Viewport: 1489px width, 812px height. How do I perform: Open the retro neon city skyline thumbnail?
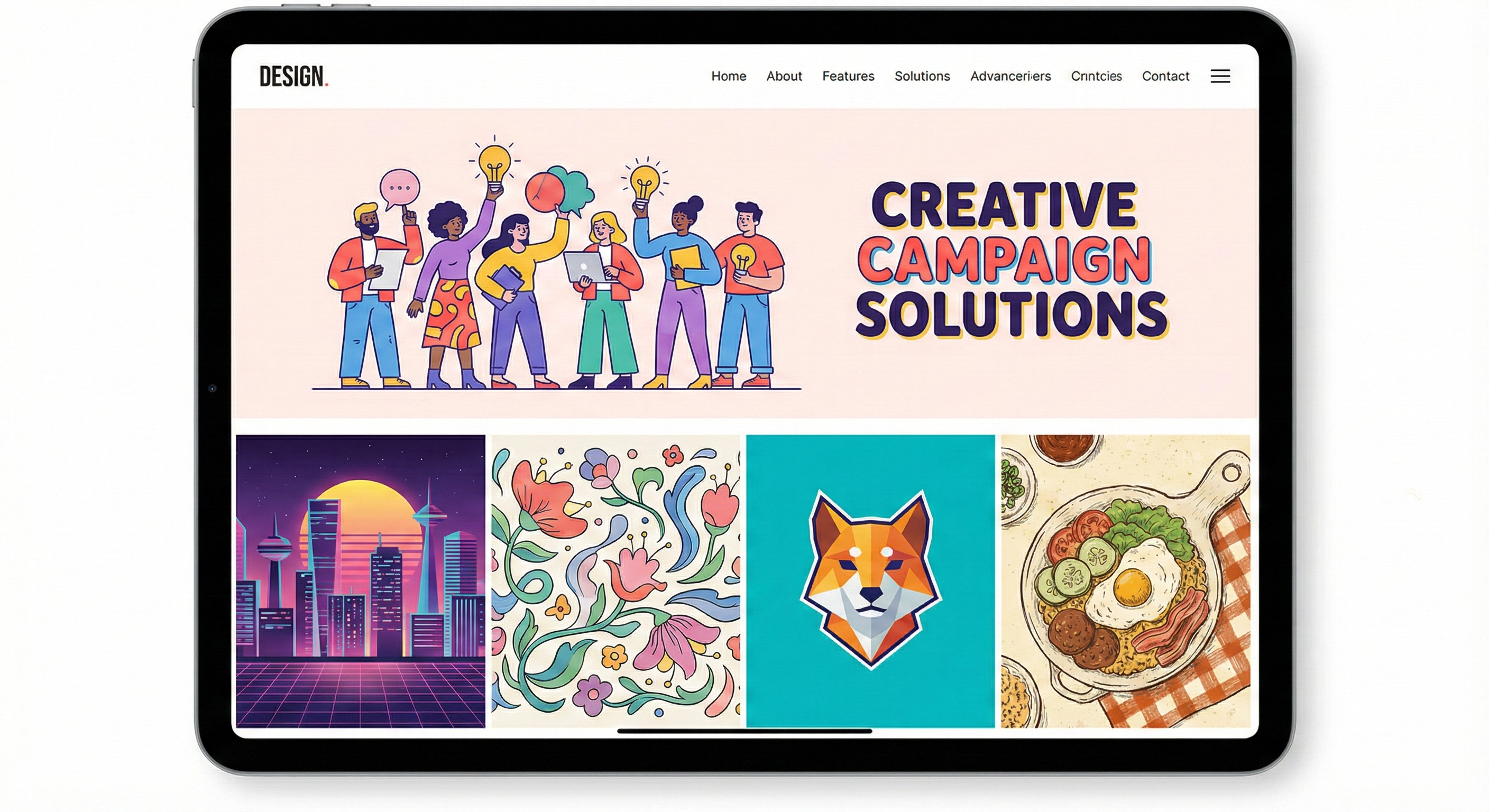click(x=361, y=581)
